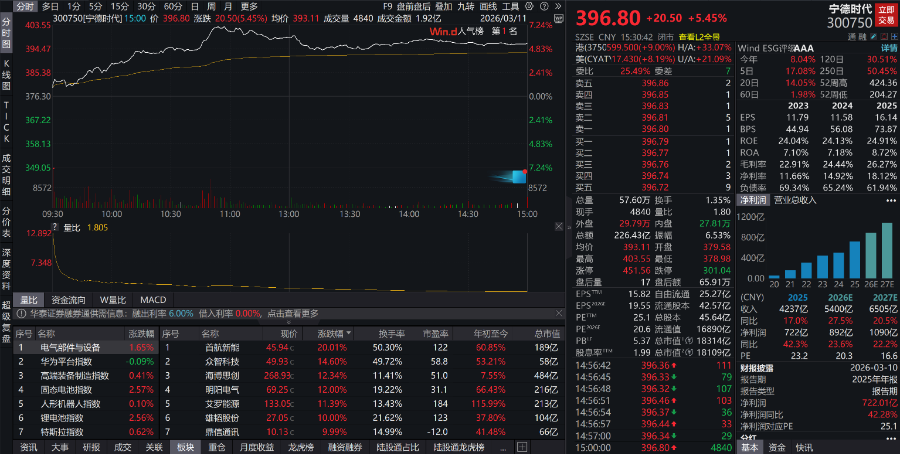Switch to the MACD indicator tab
The width and height of the screenshot is (900, 454).
(x=153, y=299)
